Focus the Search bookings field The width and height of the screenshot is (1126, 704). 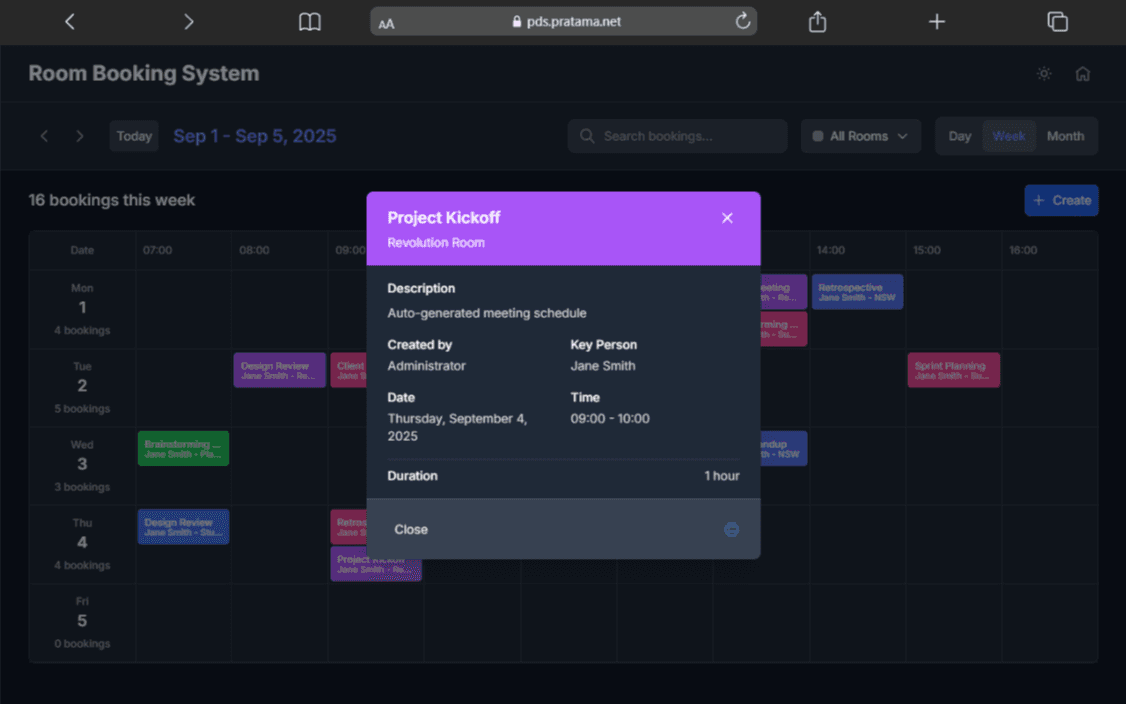[x=677, y=136]
